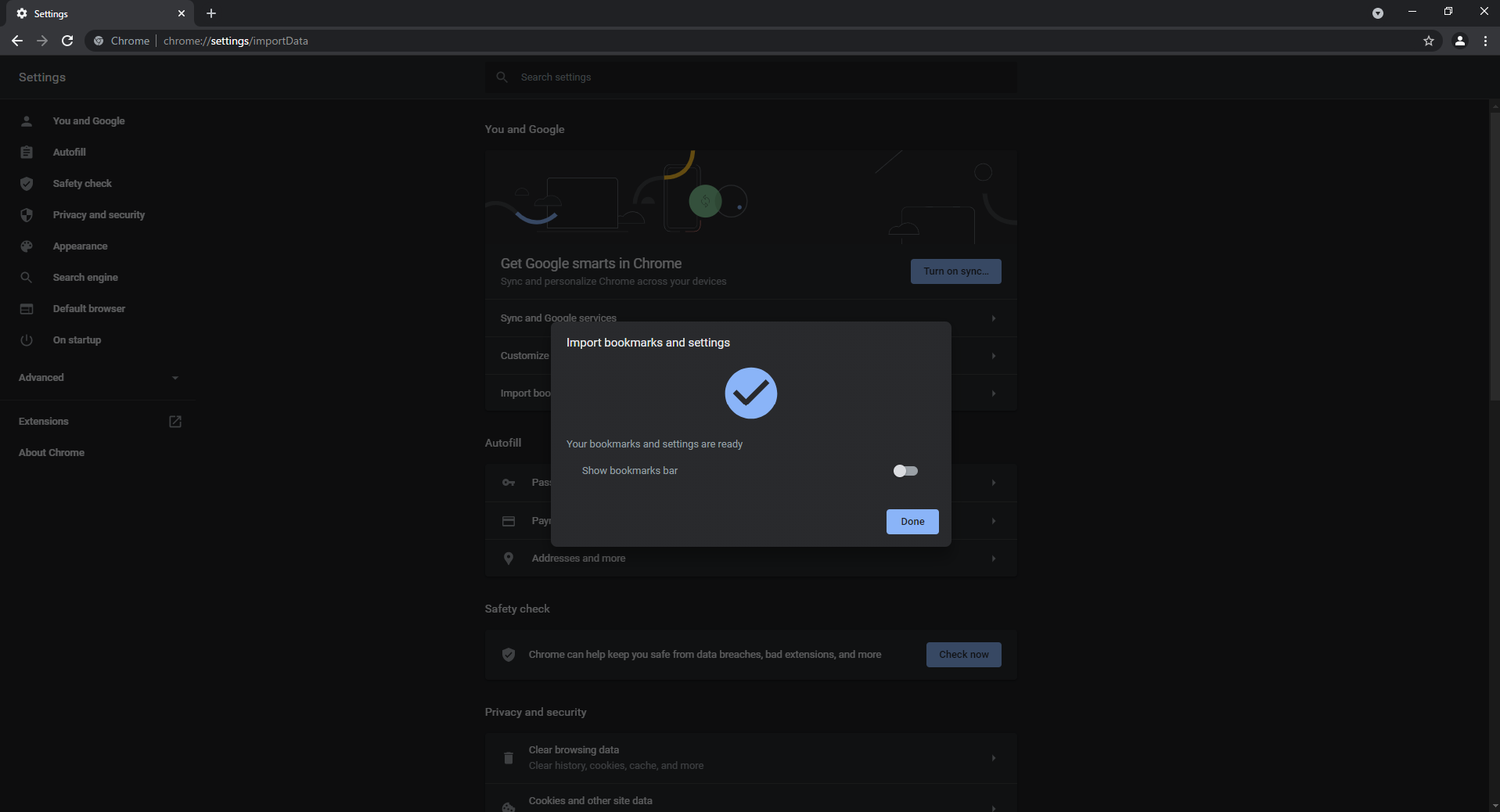Click the Passwords key icon

pos(509,483)
